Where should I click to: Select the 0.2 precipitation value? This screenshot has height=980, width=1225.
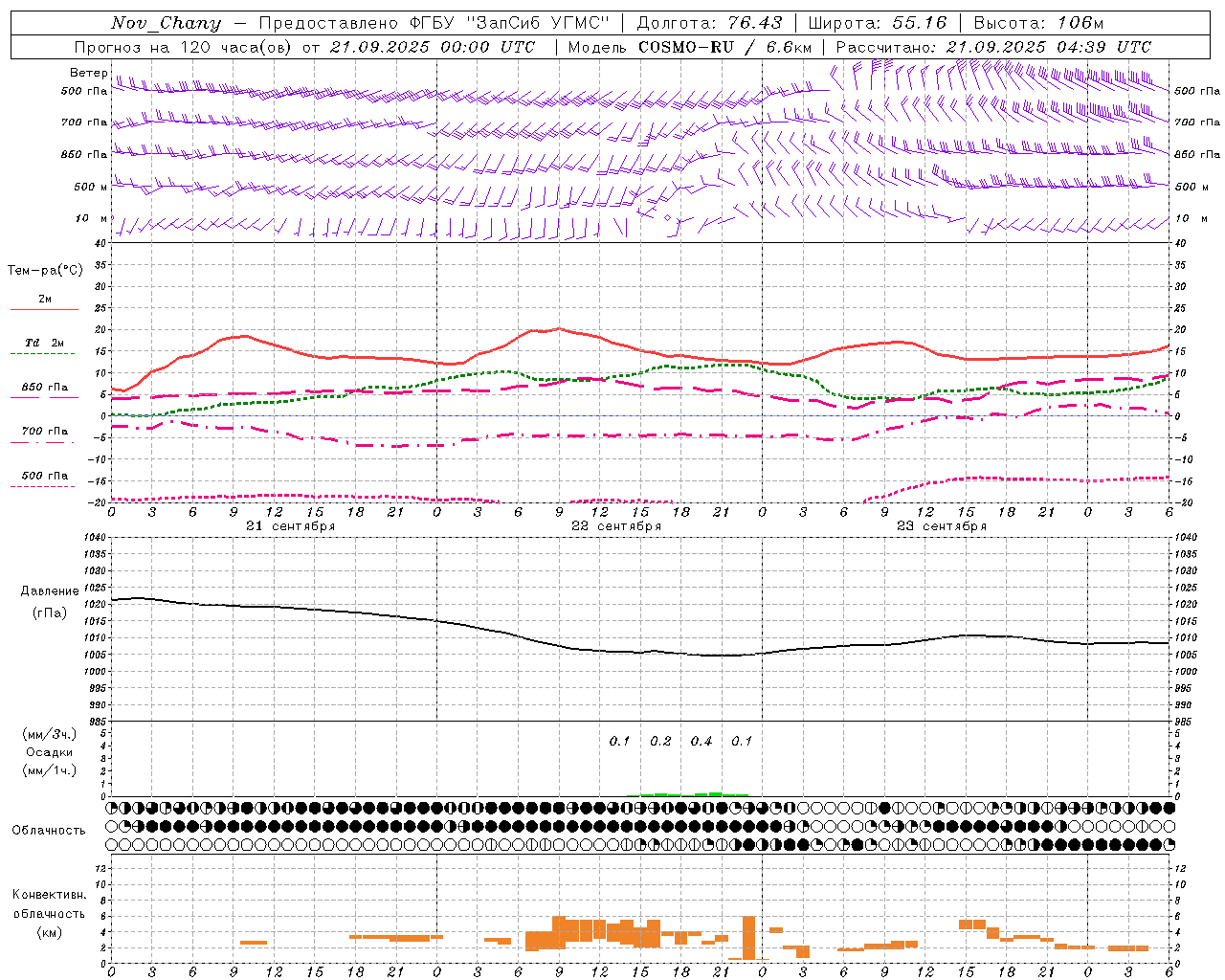(x=660, y=742)
